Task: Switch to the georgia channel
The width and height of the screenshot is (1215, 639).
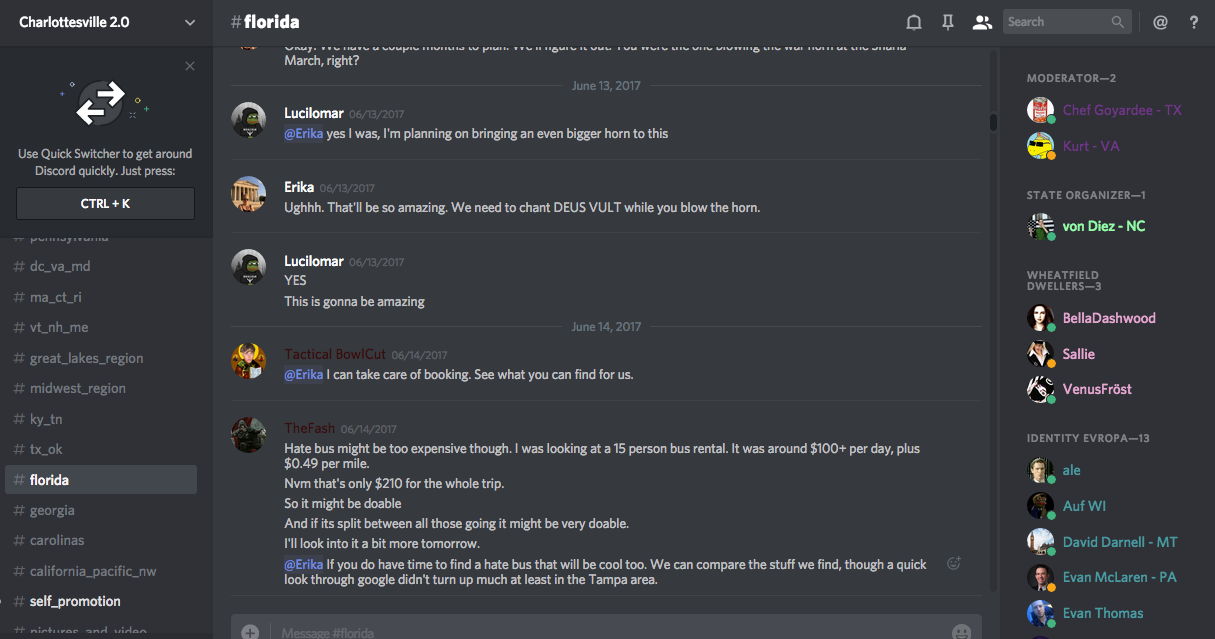Action: [x=52, y=510]
